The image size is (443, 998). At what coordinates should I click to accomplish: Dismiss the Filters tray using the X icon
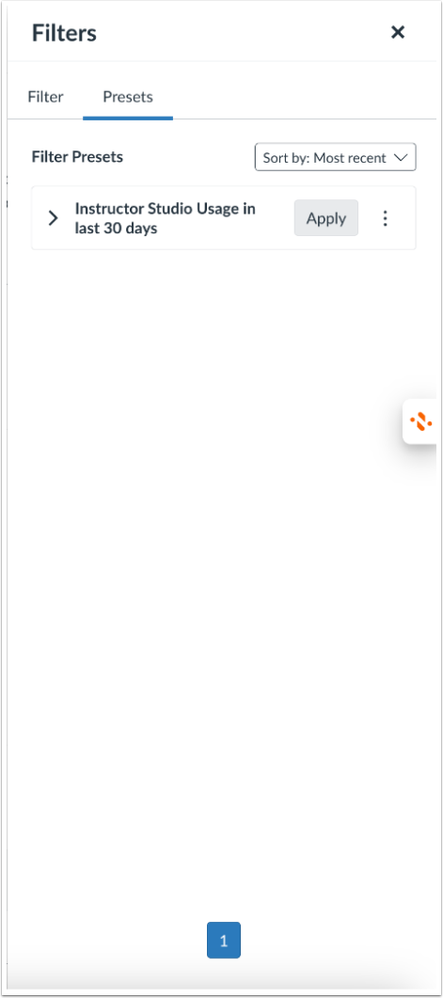click(x=398, y=32)
